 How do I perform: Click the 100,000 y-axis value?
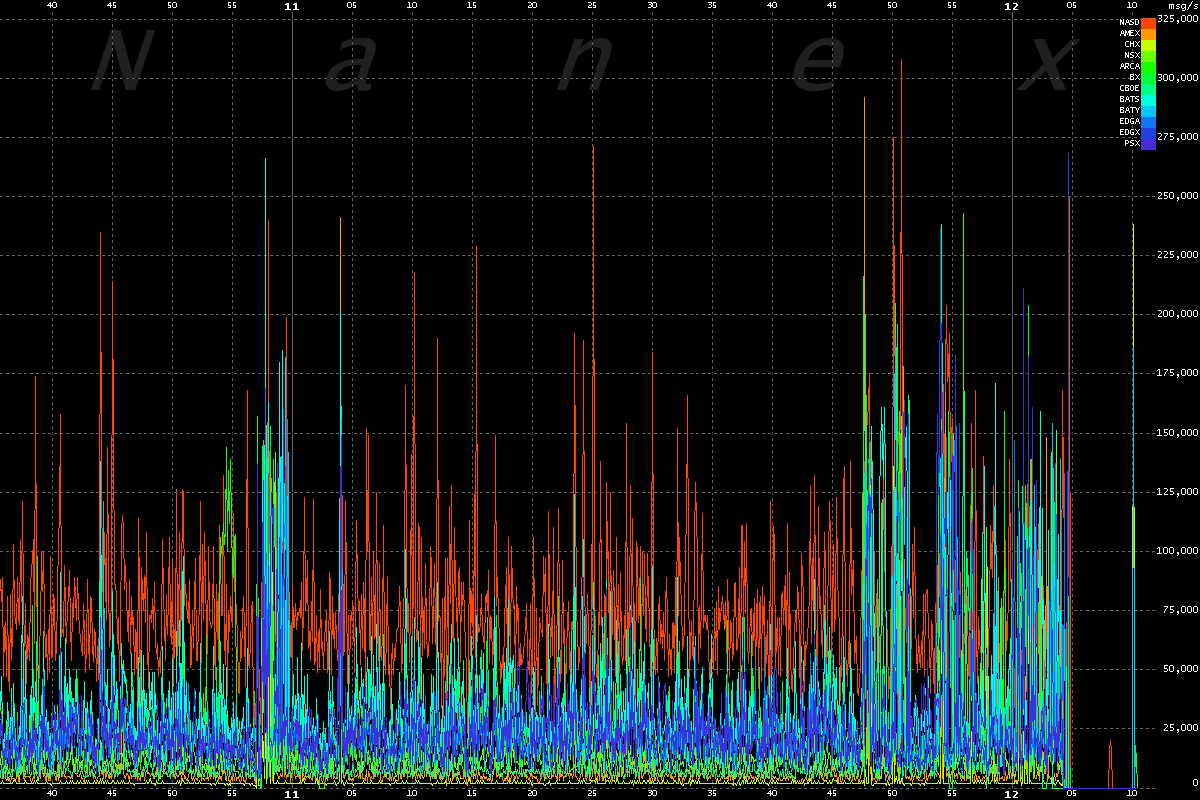pyautogui.click(x=1177, y=551)
